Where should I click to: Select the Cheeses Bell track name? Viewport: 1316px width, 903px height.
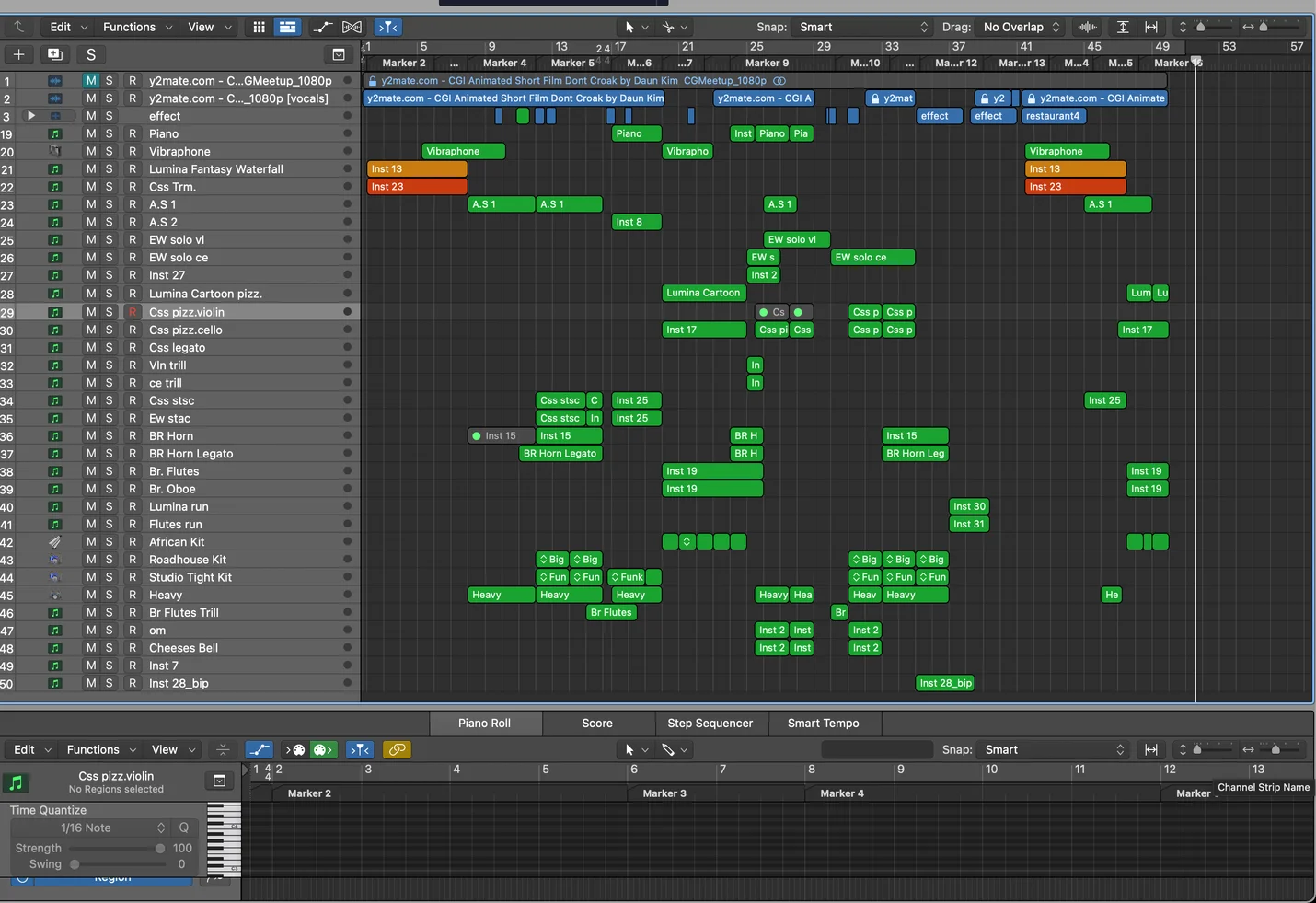(183, 648)
